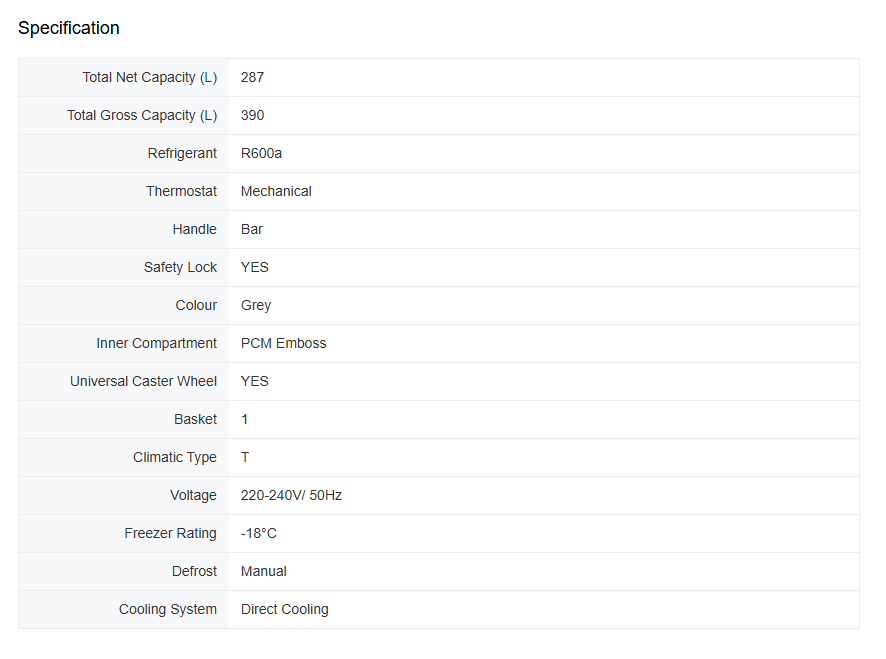Click the Manual defrost value

(263, 571)
